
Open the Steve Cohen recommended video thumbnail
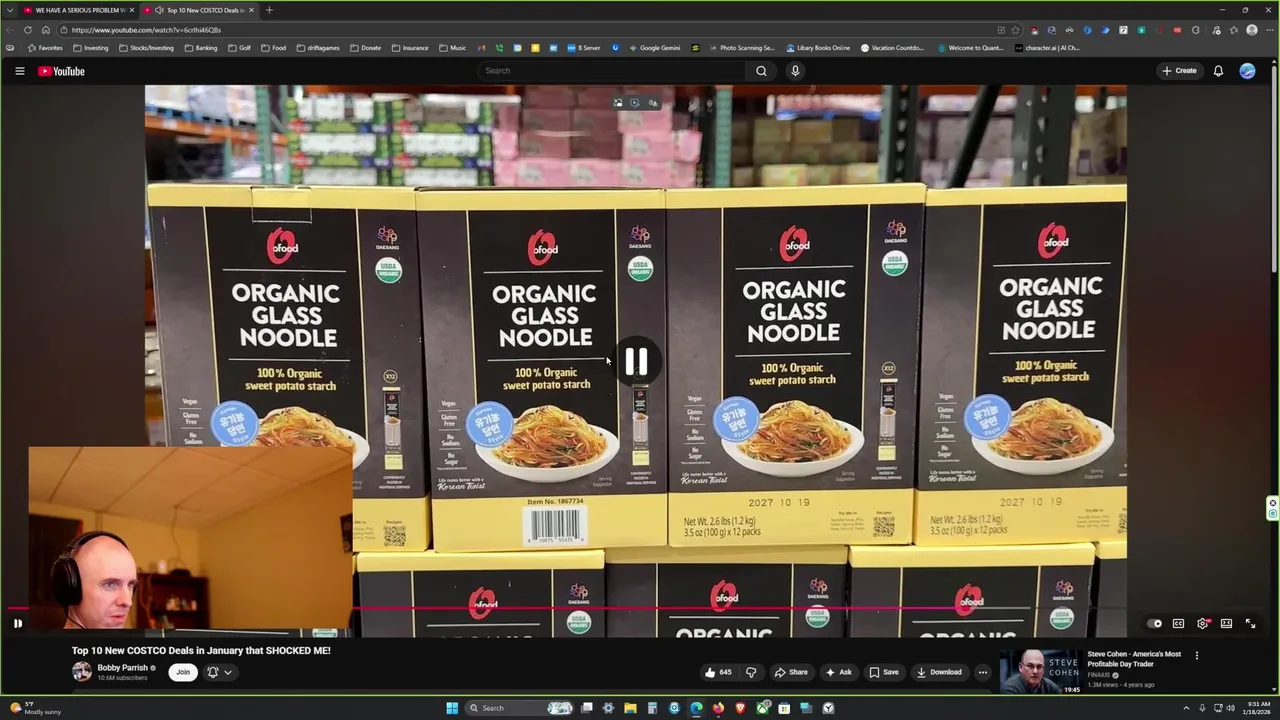[1040, 672]
